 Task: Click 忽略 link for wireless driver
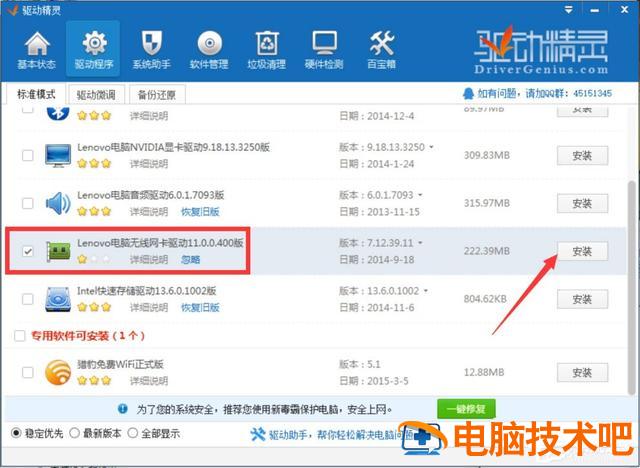(x=190, y=260)
